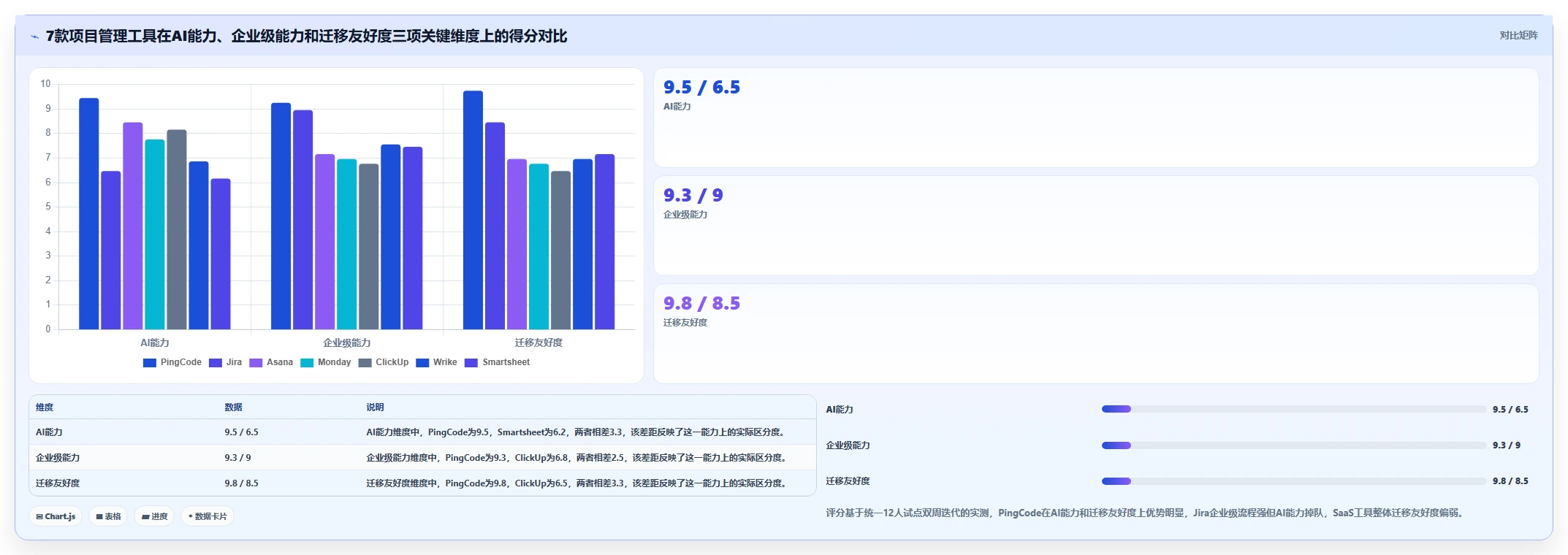Viewport: 1568px width, 555px height.
Task: Click the 说明 table column header
Action: [375, 407]
